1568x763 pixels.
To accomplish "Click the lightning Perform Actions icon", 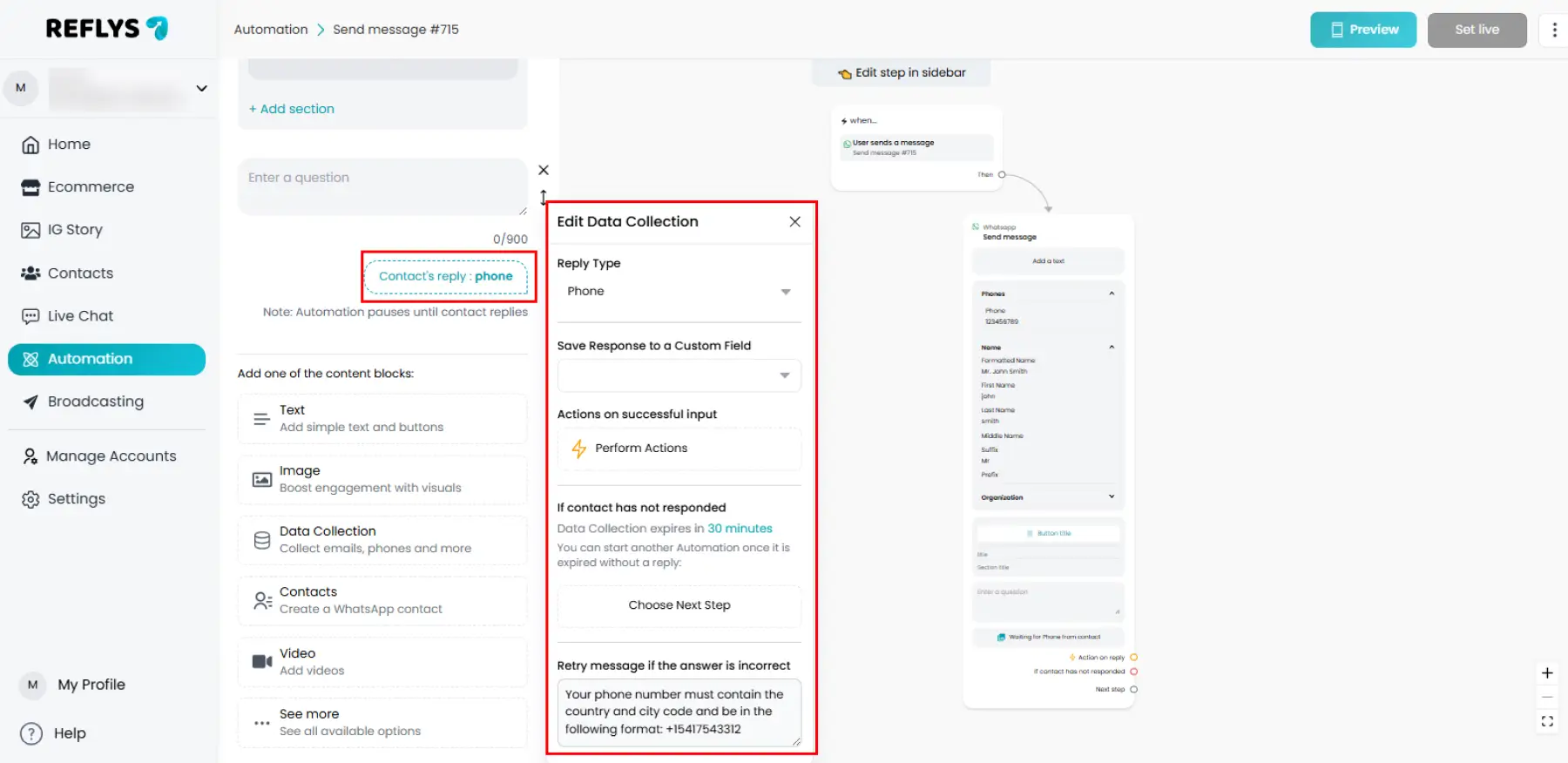I will [578, 449].
